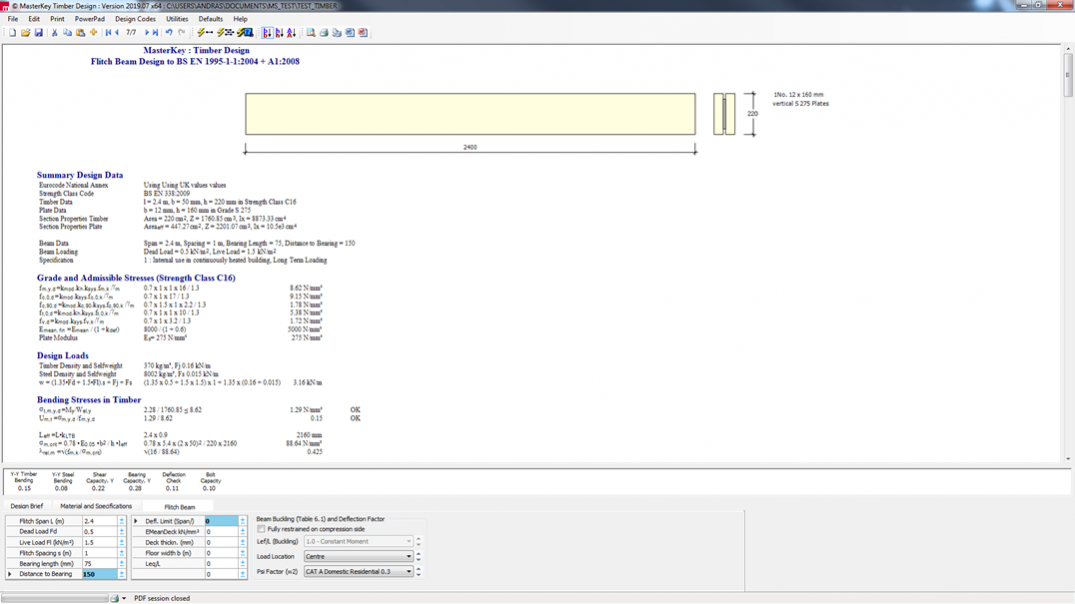Click the red PDF export icon
The height and width of the screenshot is (604, 1075).
[363, 33]
